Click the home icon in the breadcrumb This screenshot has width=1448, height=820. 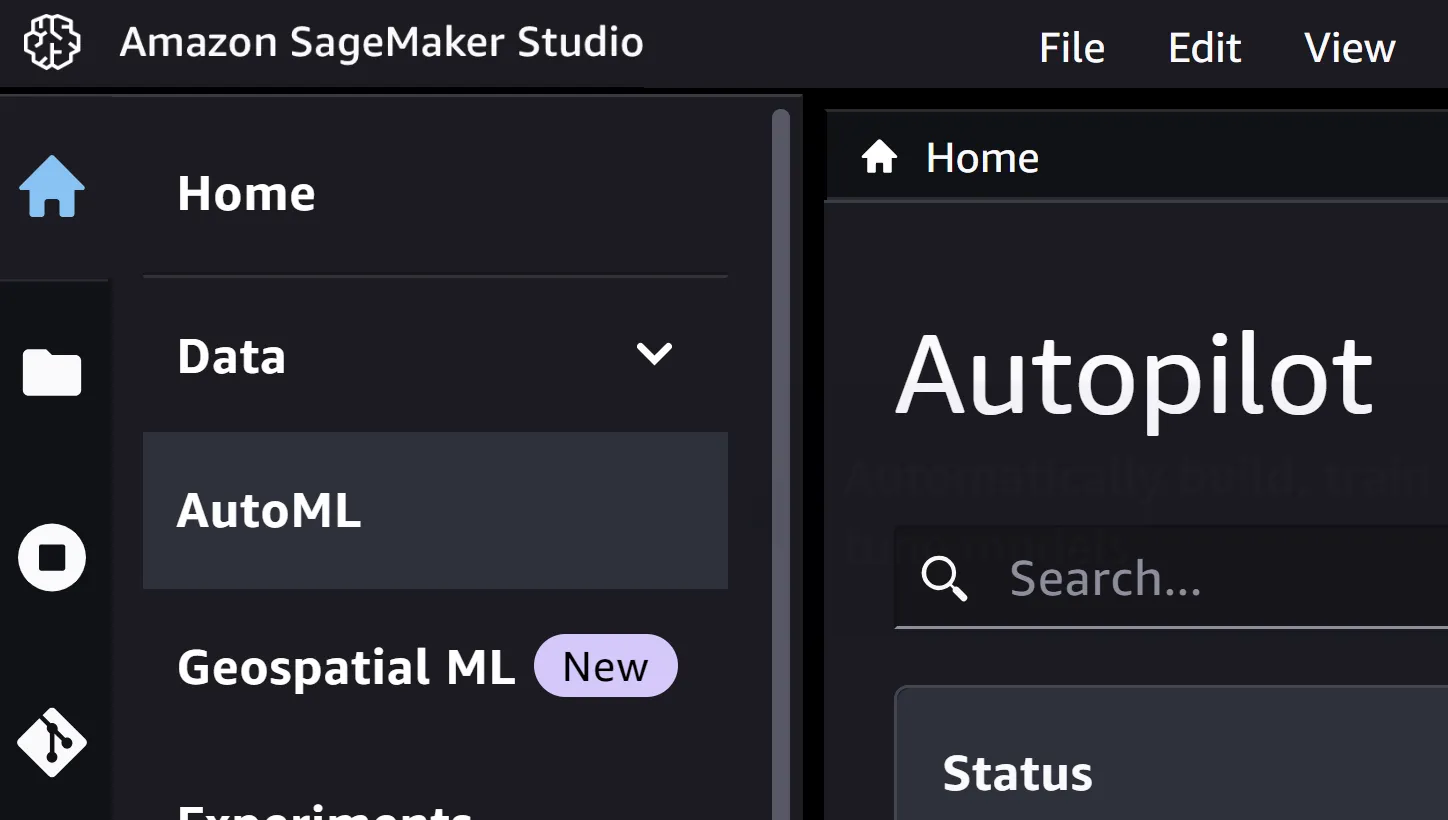coord(879,156)
